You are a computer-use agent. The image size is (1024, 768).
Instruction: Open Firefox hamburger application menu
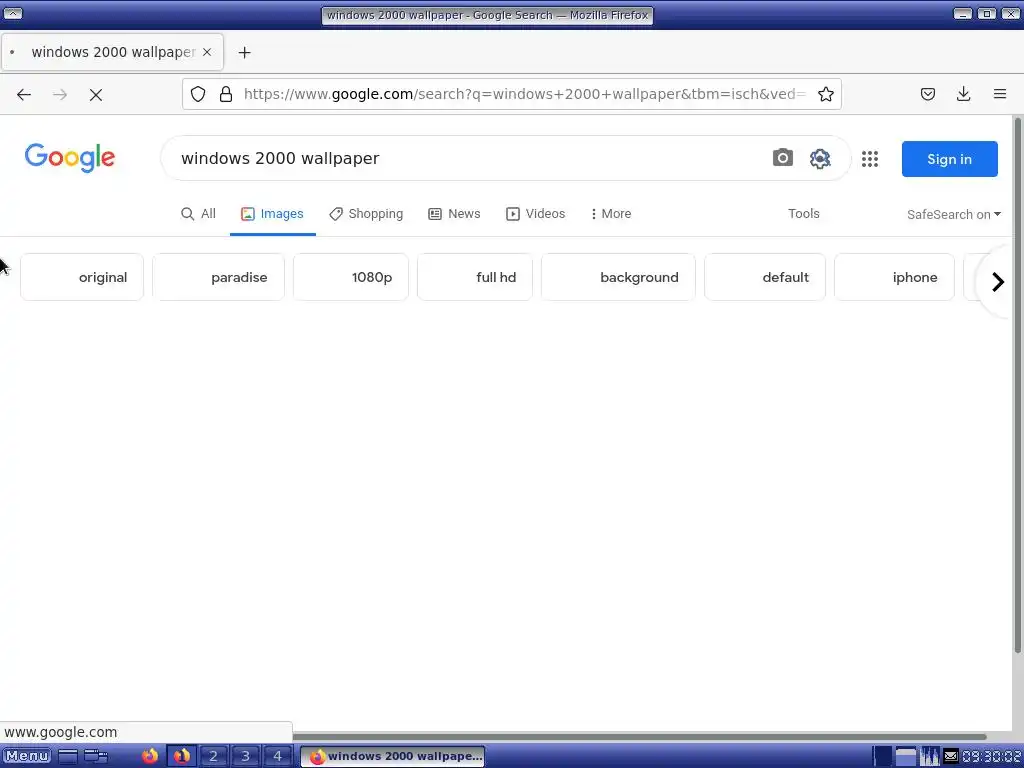pos(1000,94)
